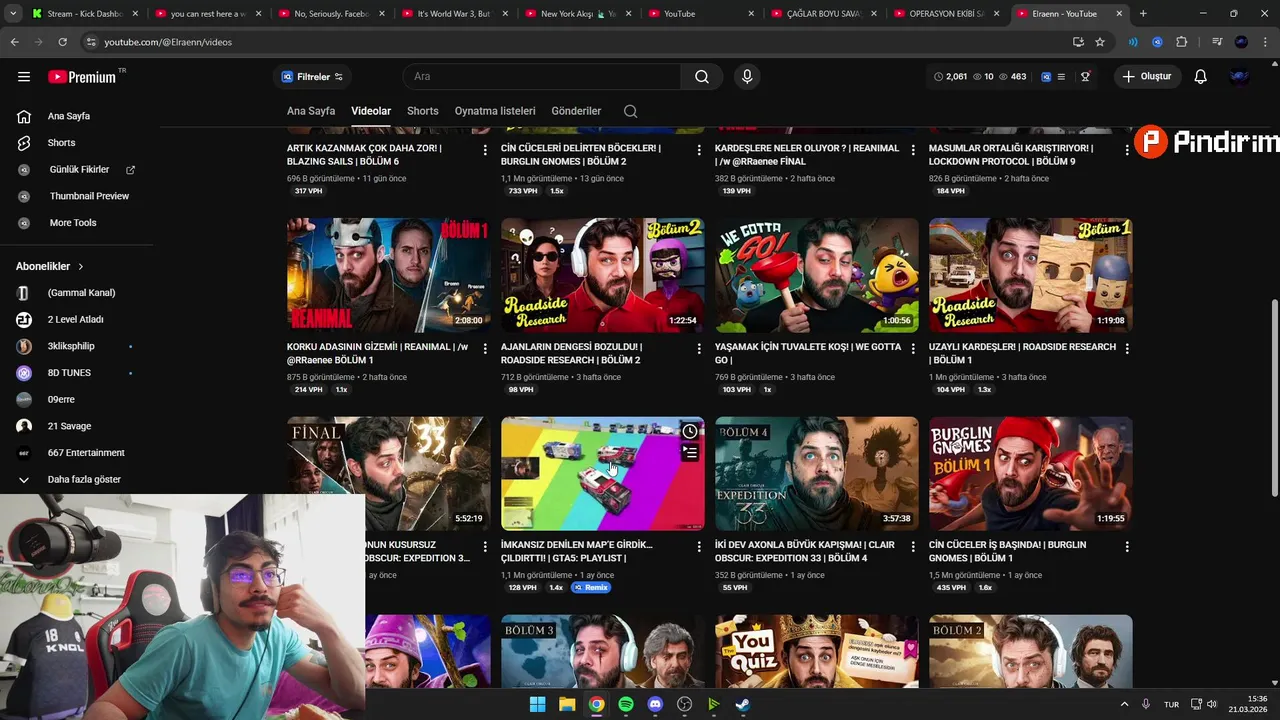Add GTA5 playlist video to Watch Later
Screen dimensions: 1280x720
690,431
